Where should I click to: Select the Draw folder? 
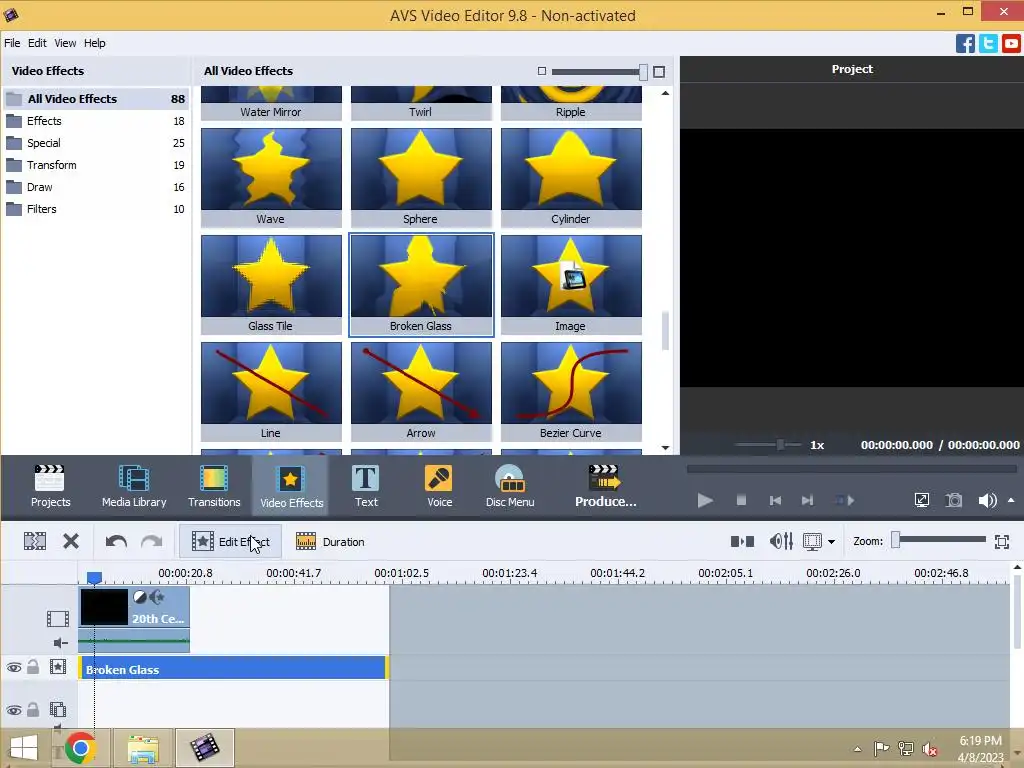96,187
